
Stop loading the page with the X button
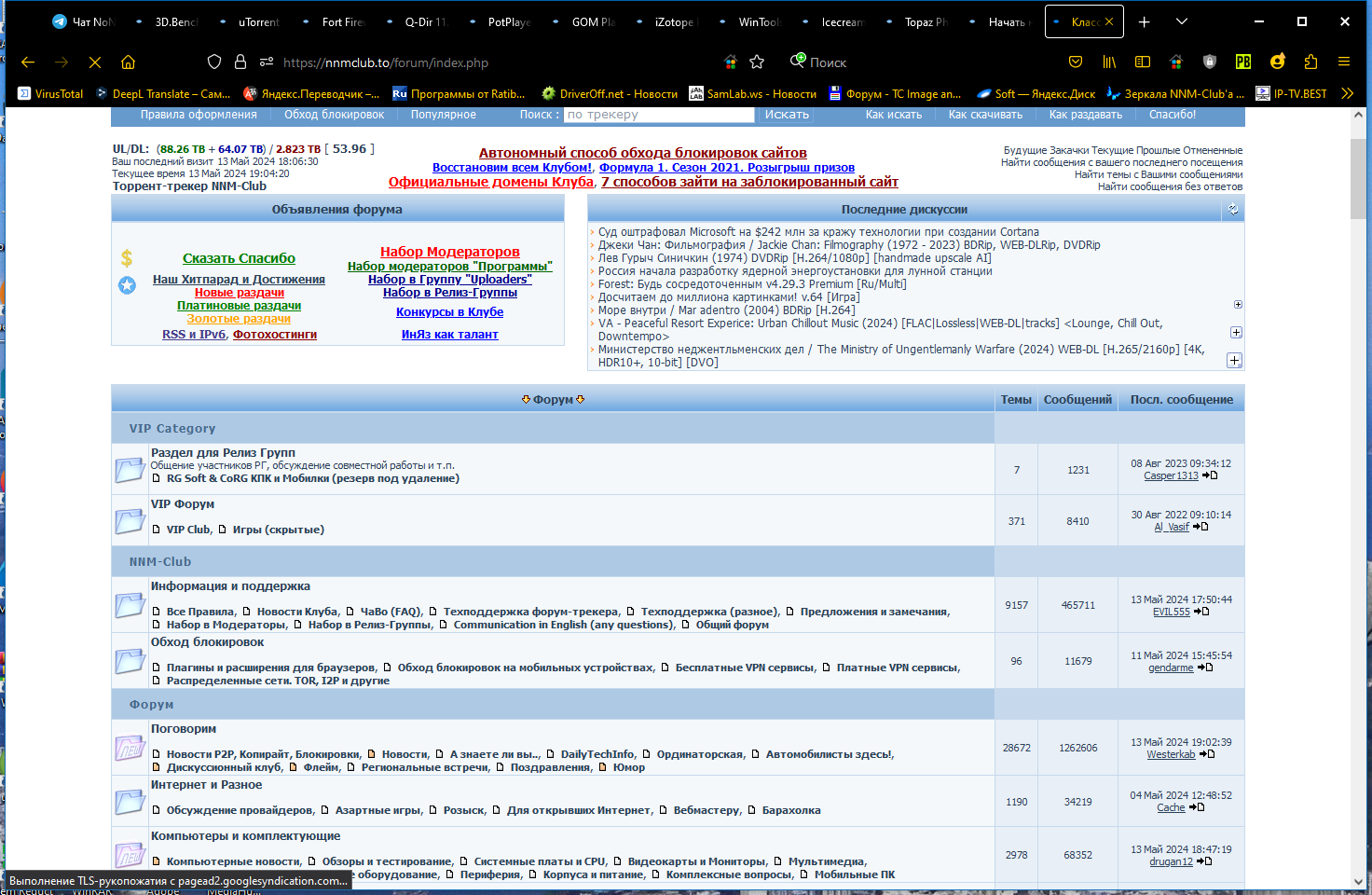tap(95, 62)
